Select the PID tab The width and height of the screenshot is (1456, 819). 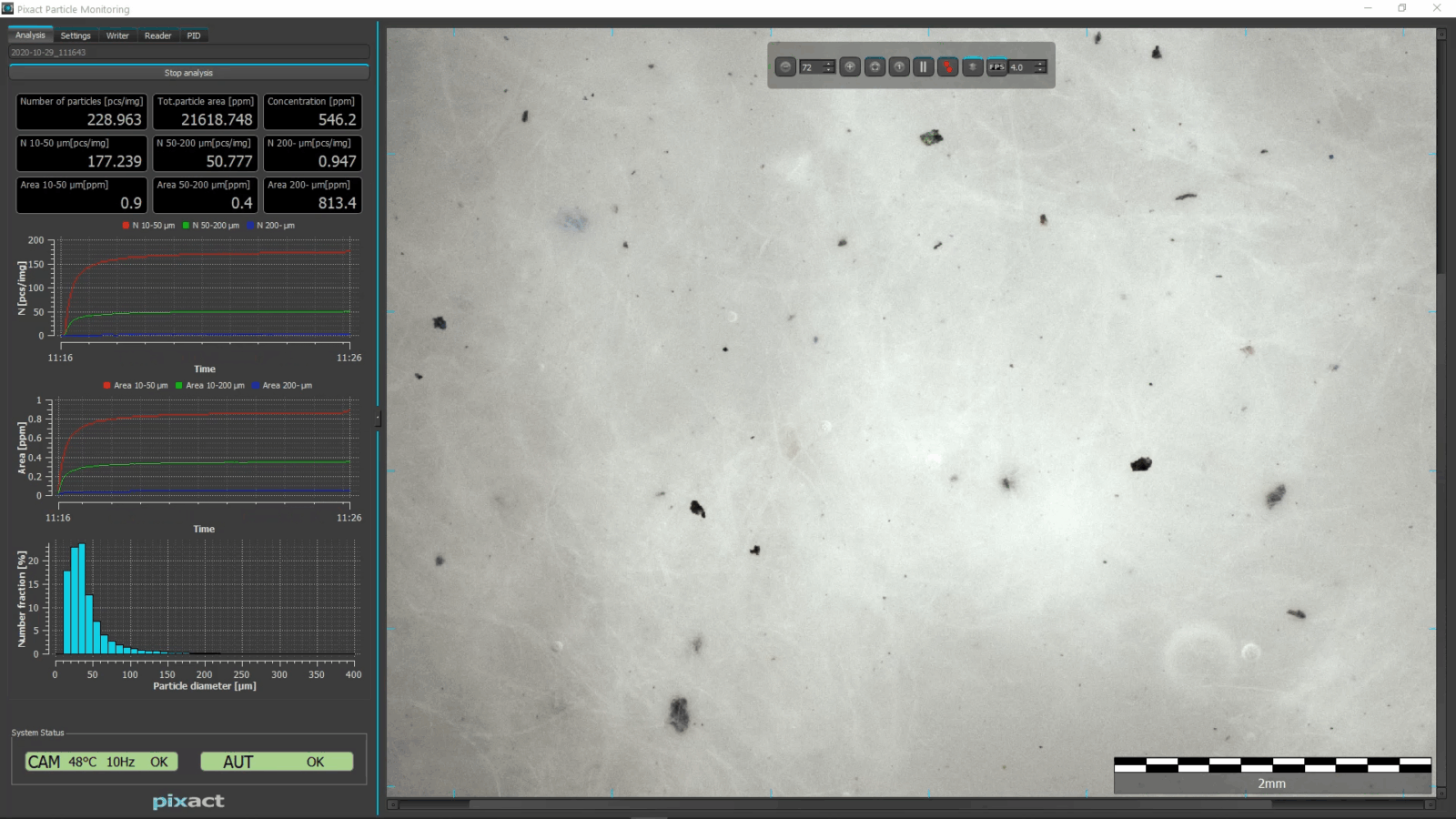click(194, 35)
